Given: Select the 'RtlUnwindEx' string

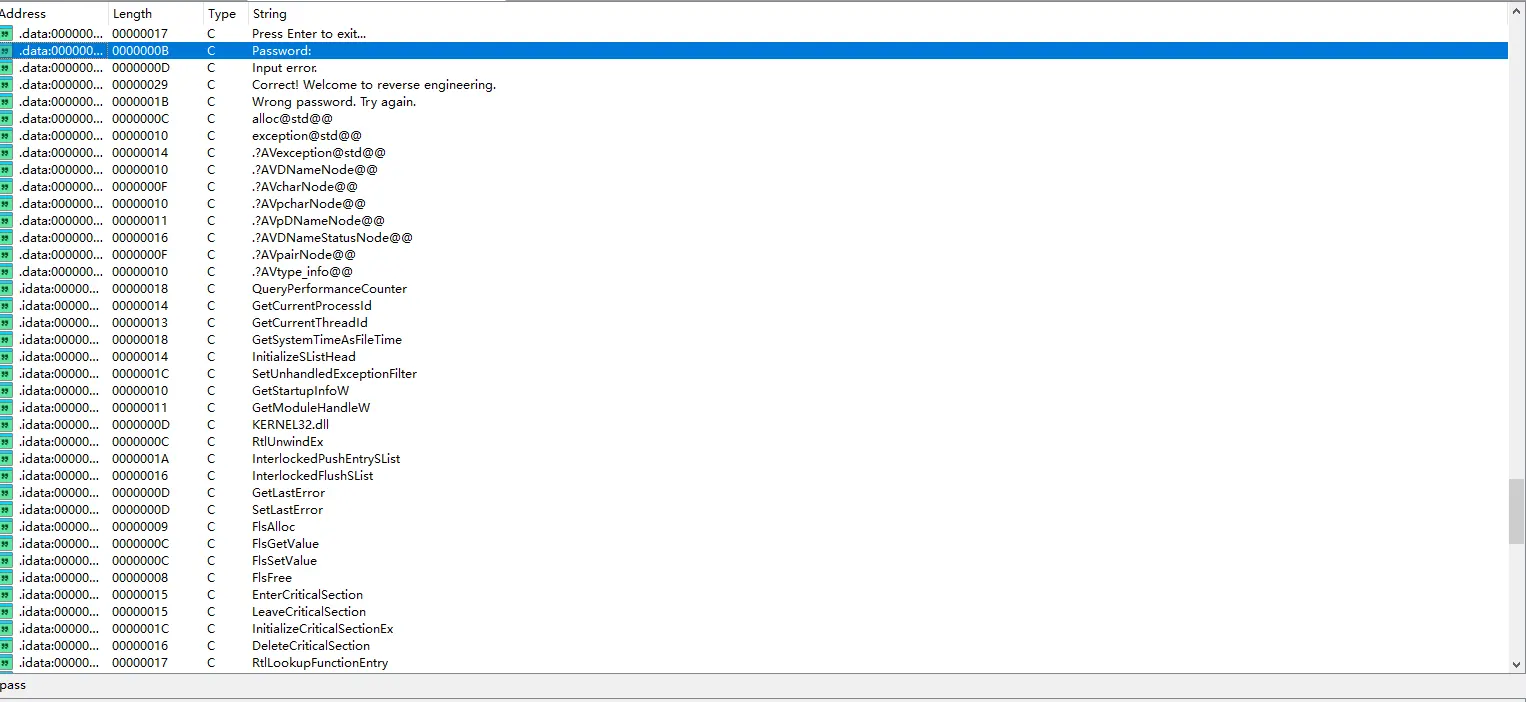Looking at the screenshot, I should coord(288,442).
